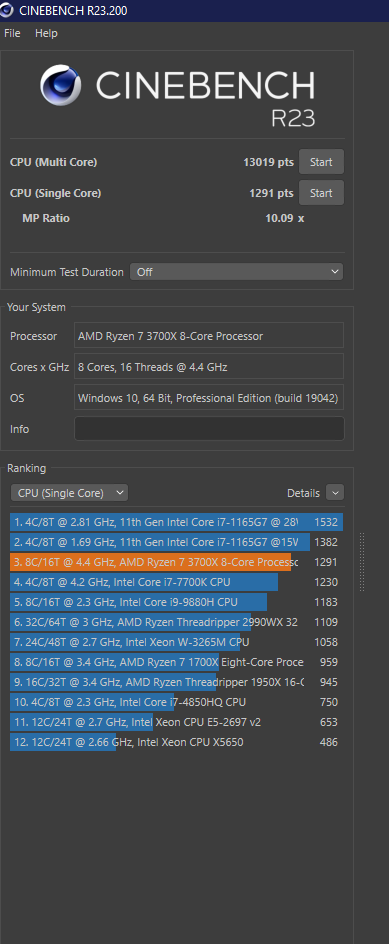Click the 1291 pts single core score
This screenshot has width=389, height=944.
pyautogui.click(x=271, y=193)
